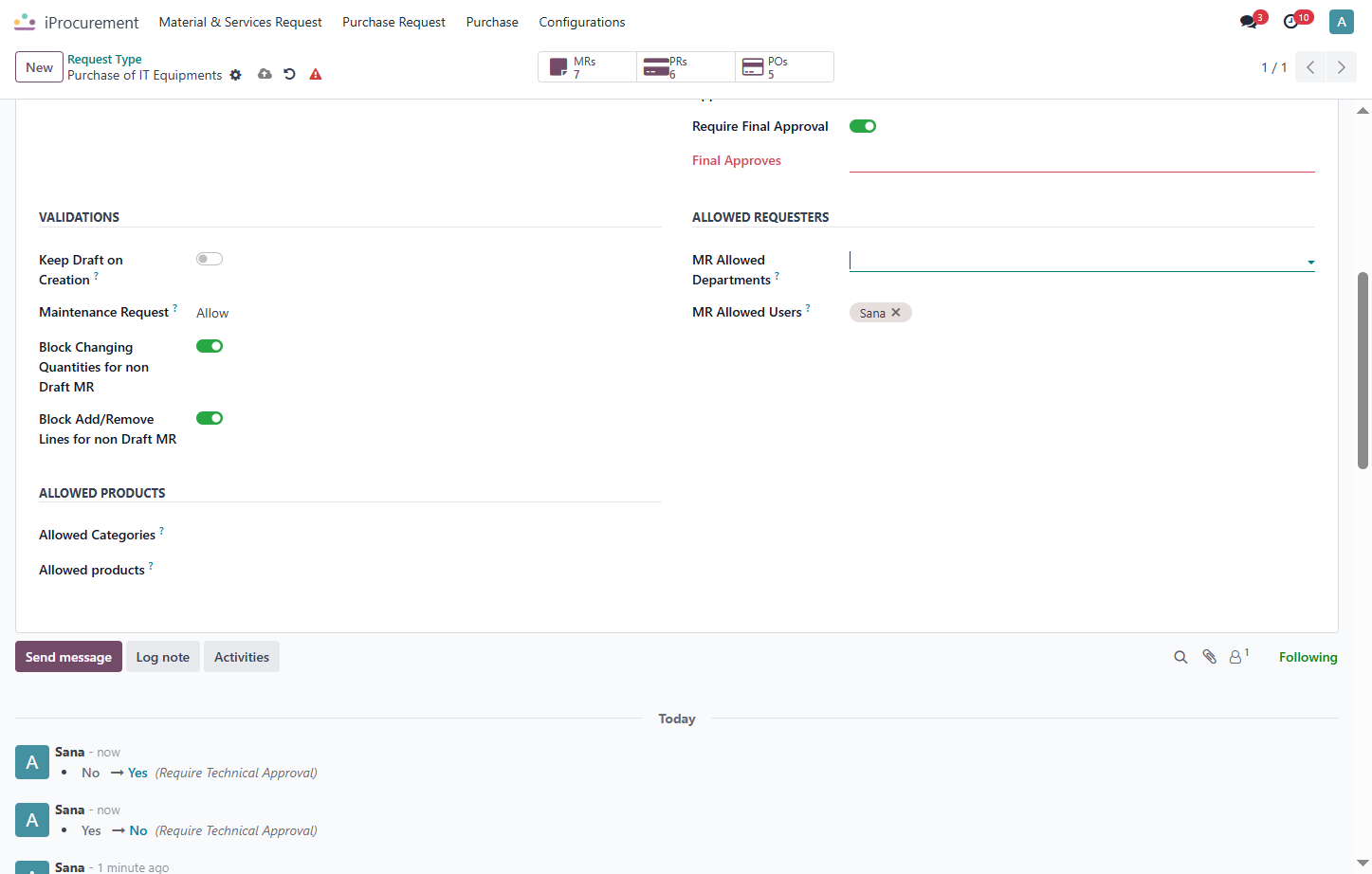1372x874 pixels.
Task: Click the scrollbar up arrow
Action: point(1363,111)
